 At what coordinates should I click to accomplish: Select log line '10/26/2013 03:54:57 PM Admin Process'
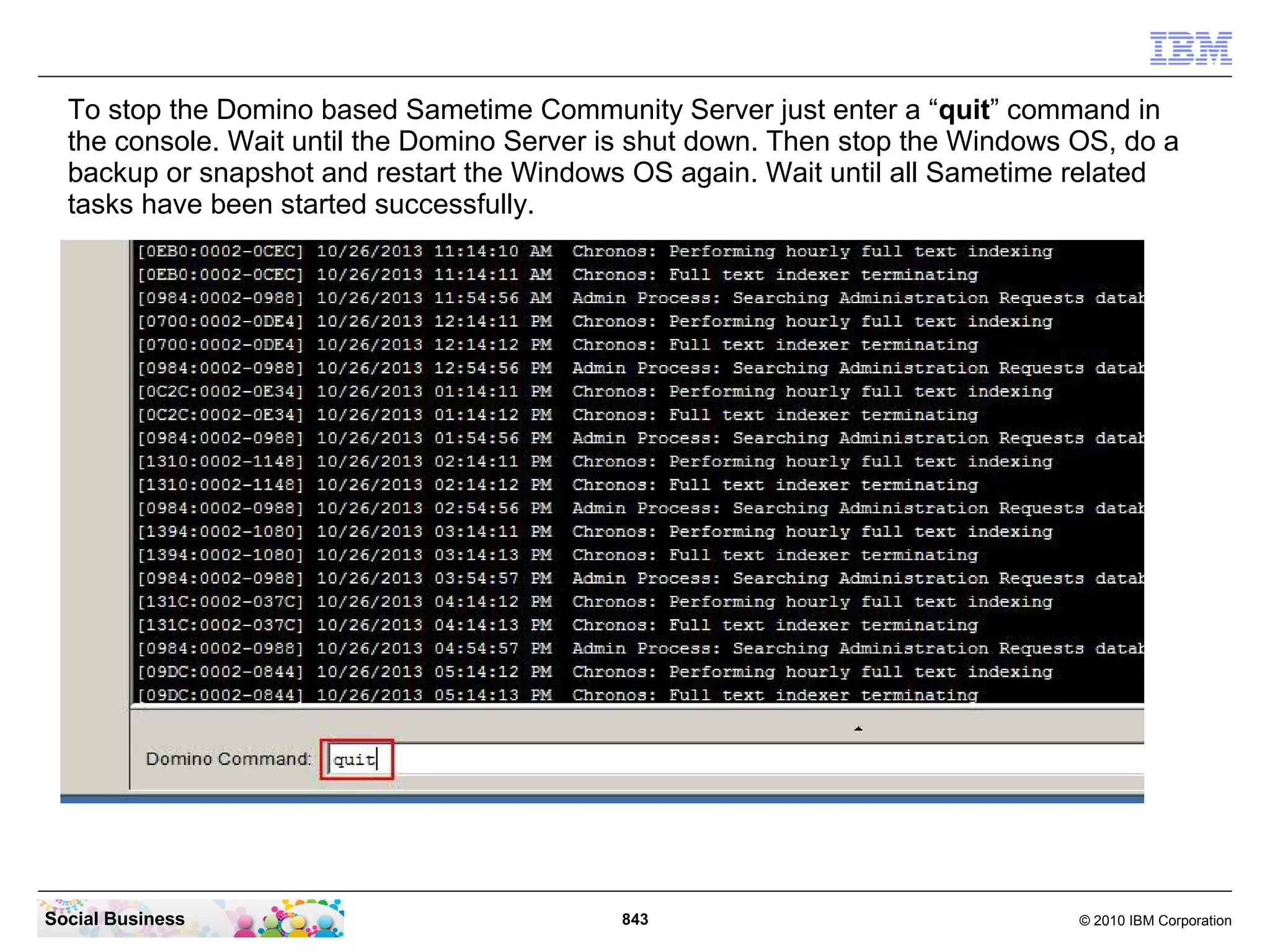pos(640,578)
